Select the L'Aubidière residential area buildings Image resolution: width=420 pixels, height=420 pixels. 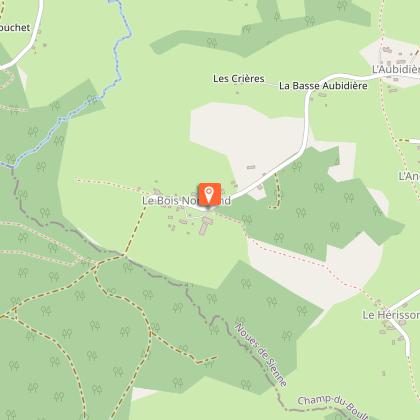(x=393, y=57)
